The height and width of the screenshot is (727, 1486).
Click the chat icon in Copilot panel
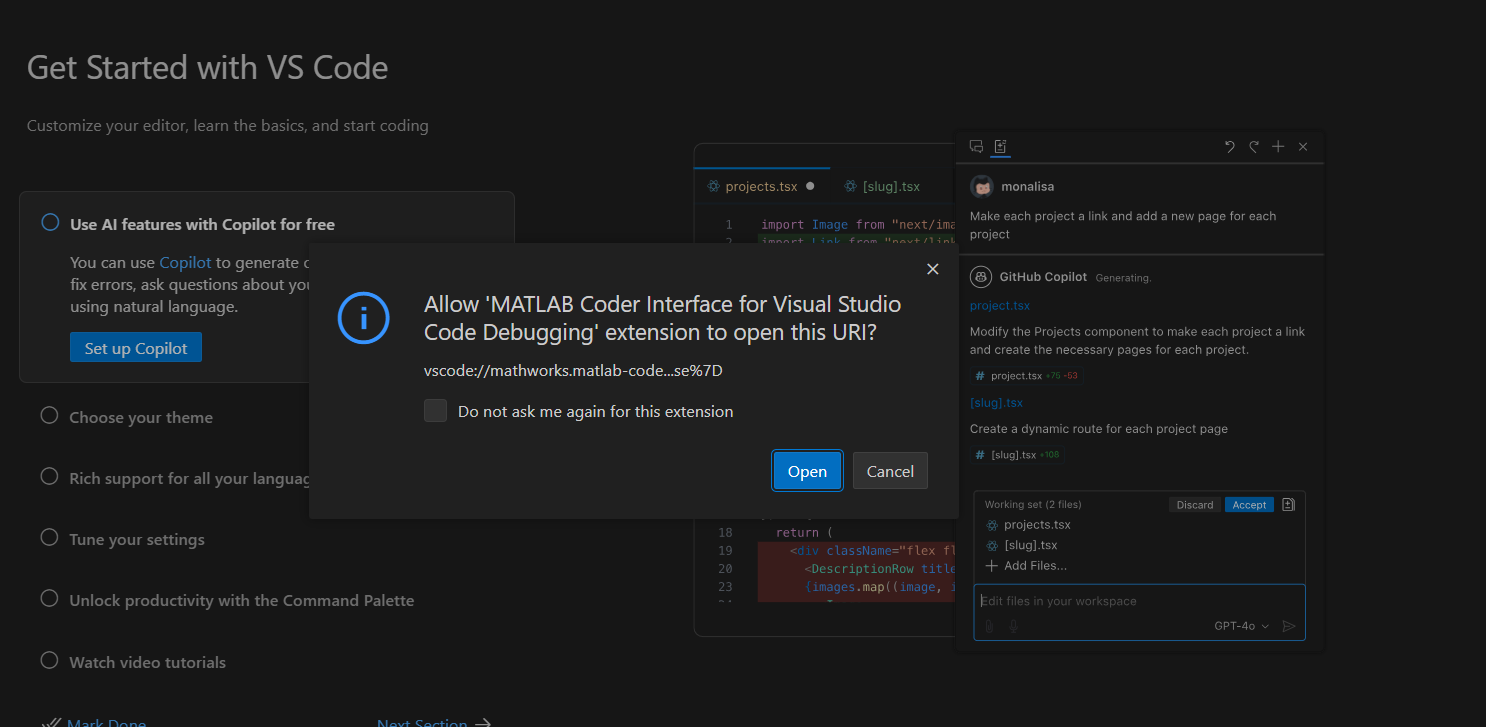click(x=977, y=147)
